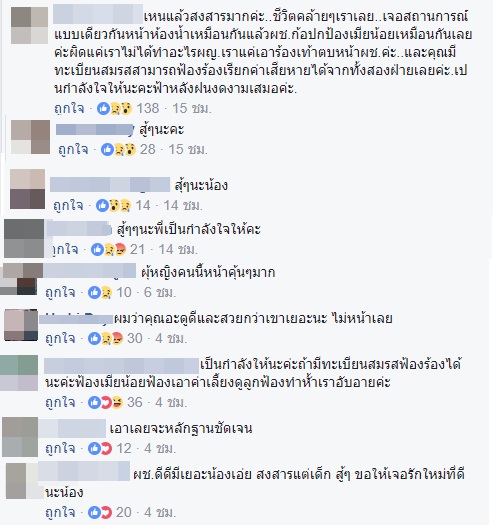
Task: Open the 15 ชม. timestamp of first comment
Action: pyautogui.click(x=192, y=108)
